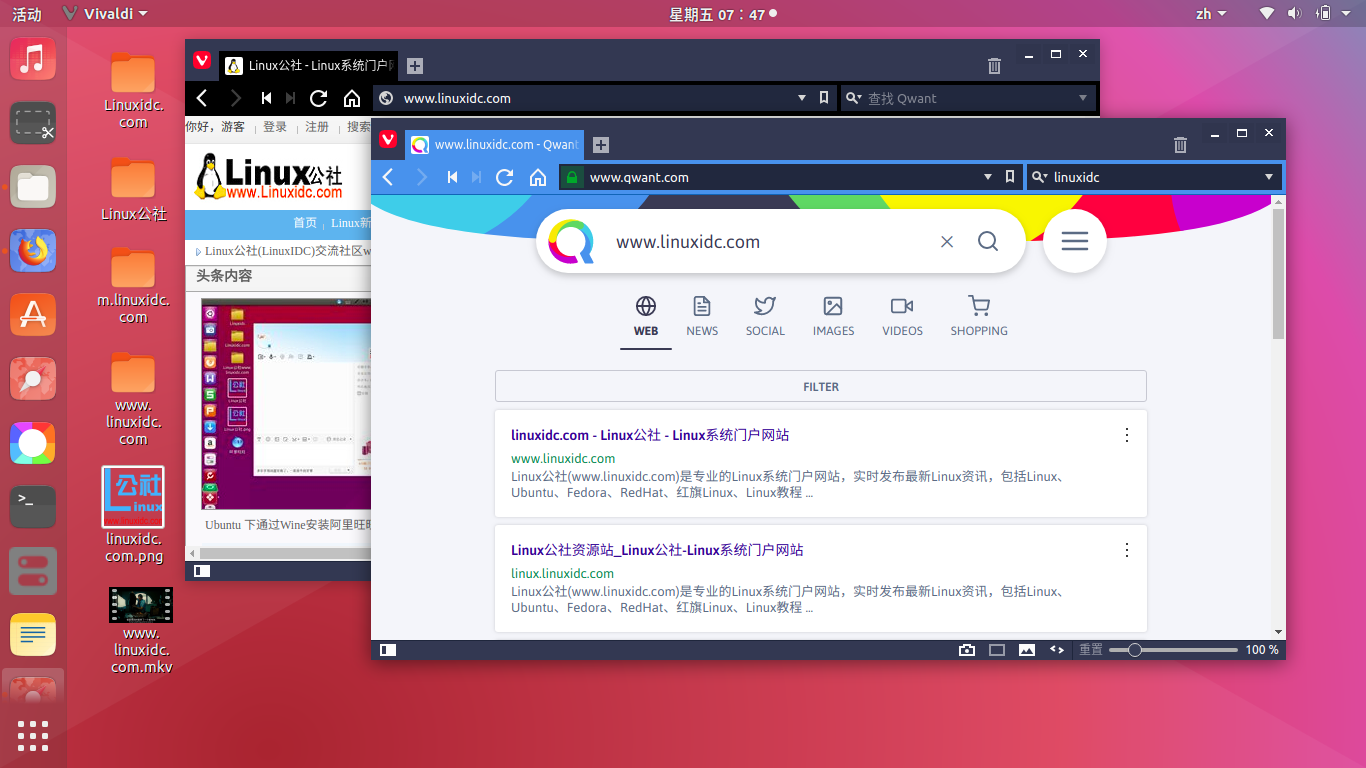Expand Qwant search dropdown in back window
Image resolution: width=1366 pixels, height=768 pixels.
point(1083,98)
